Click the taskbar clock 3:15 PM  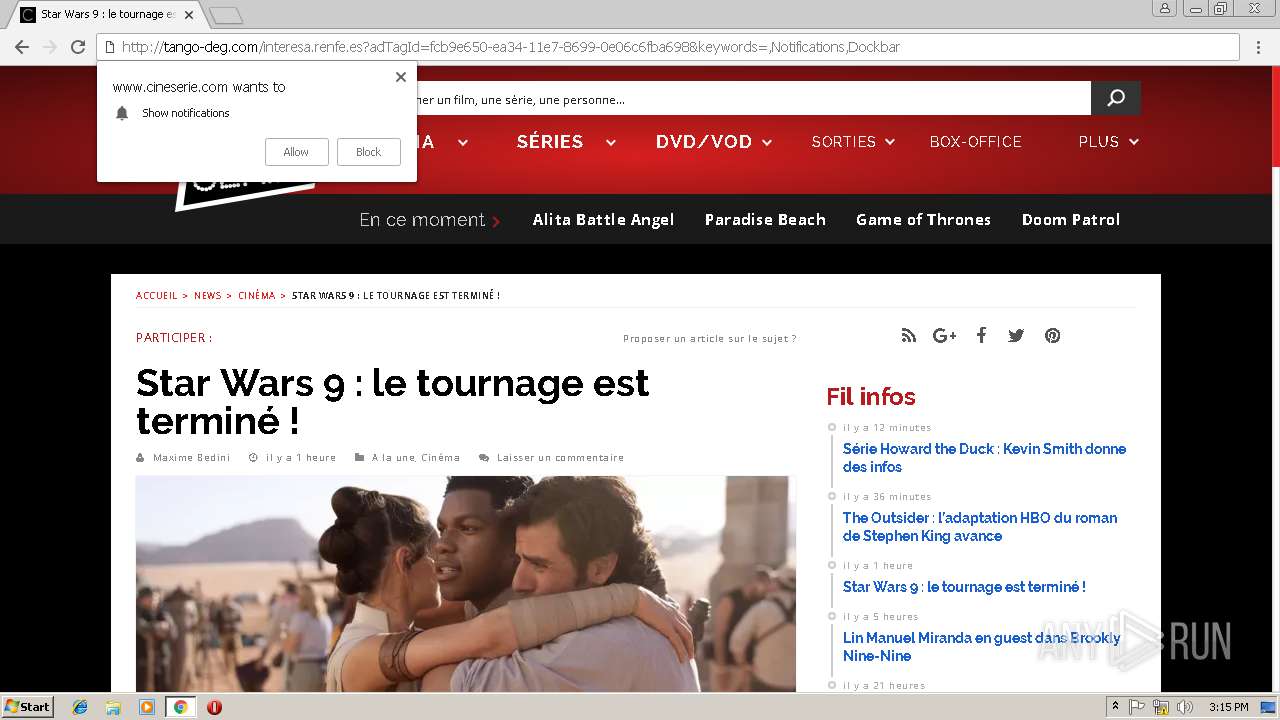[x=1228, y=707]
